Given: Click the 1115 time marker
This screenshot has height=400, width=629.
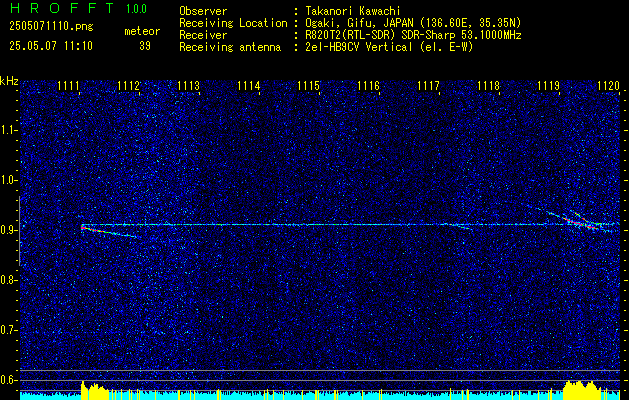Looking at the screenshot, I should tap(308, 86).
